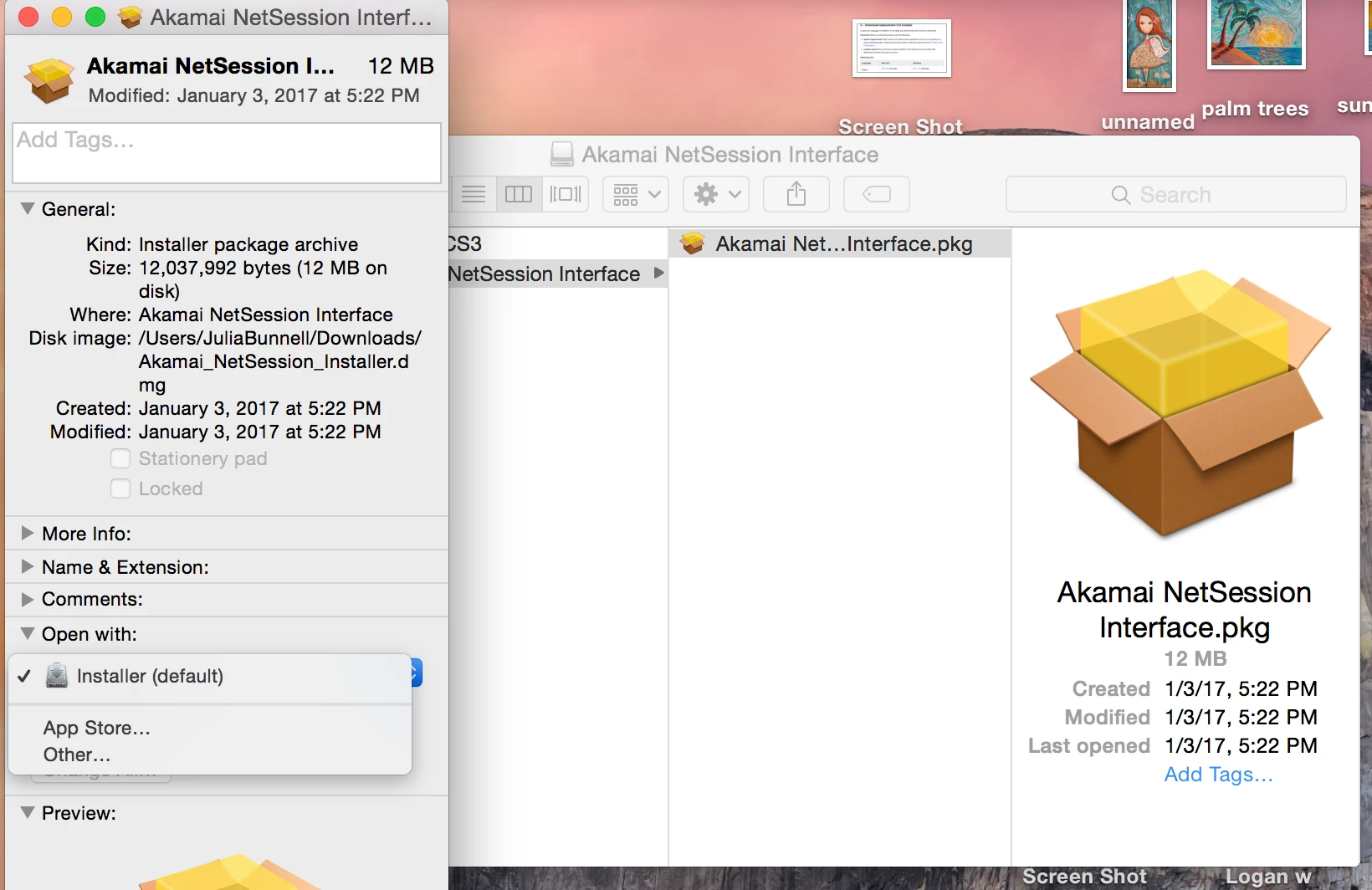Click the package proxy icon in Get Info title bar

130,17
